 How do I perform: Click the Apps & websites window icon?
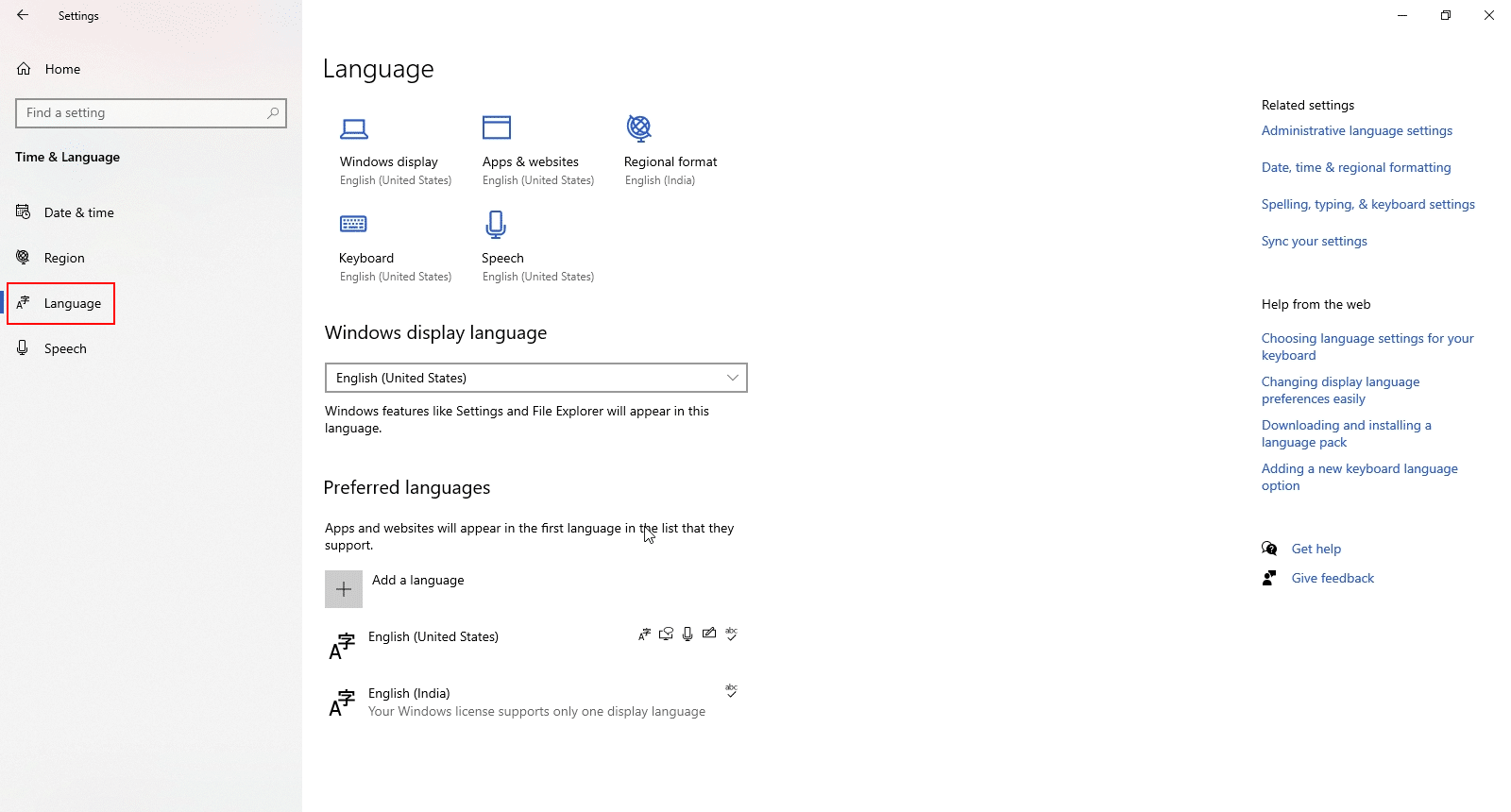click(x=497, y=127)
